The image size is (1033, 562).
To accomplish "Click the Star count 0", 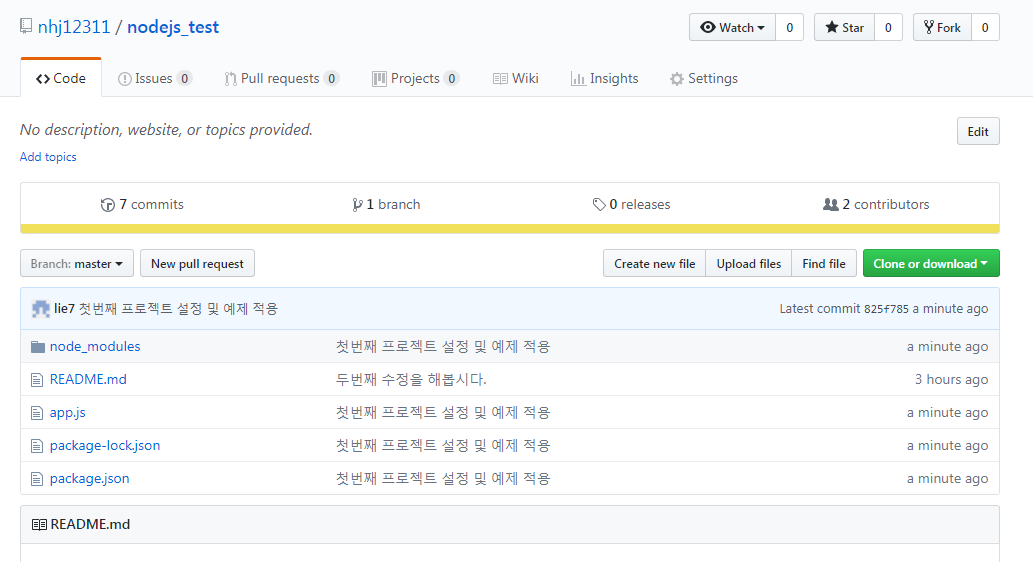I will pos(888,27).
